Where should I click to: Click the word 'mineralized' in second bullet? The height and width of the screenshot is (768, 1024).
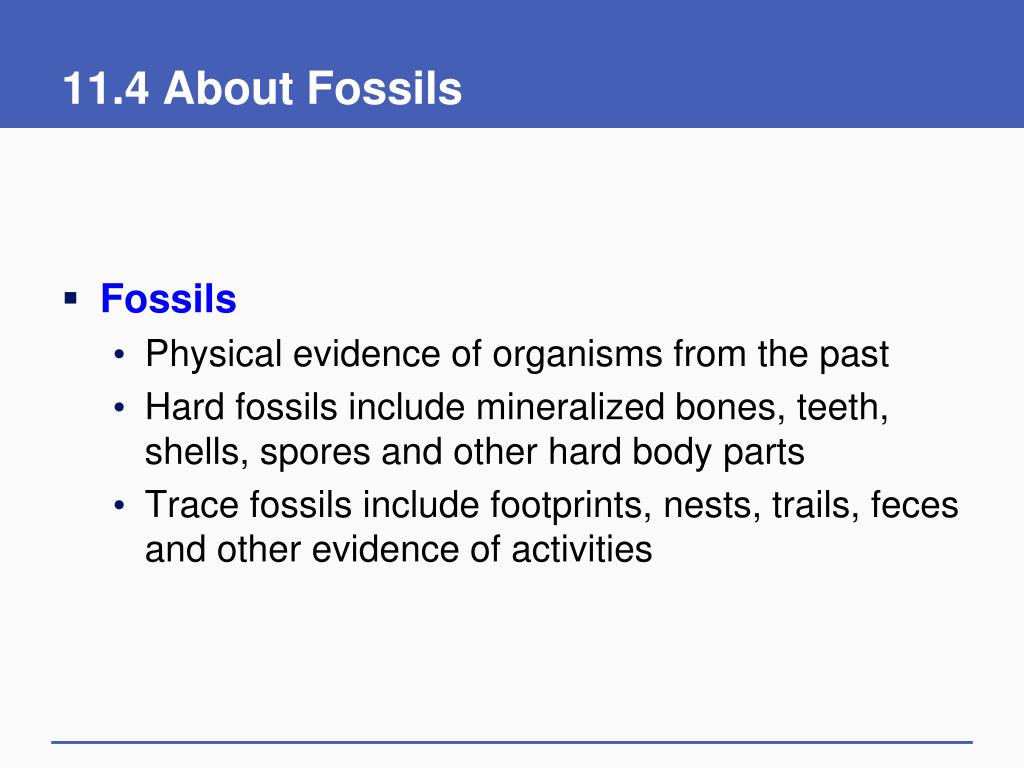pos(570,407)
